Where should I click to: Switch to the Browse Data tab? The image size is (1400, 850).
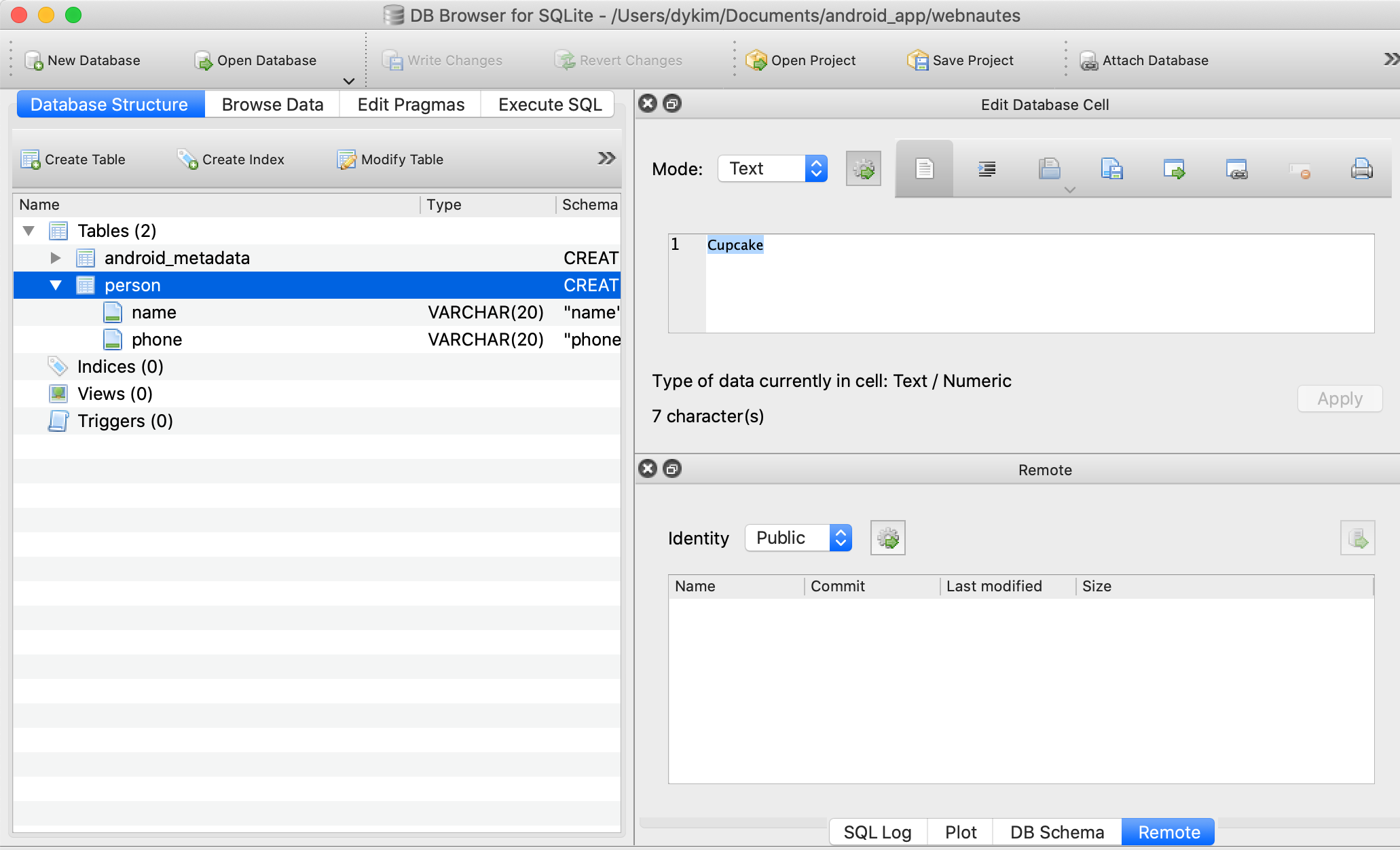point(272,105)
